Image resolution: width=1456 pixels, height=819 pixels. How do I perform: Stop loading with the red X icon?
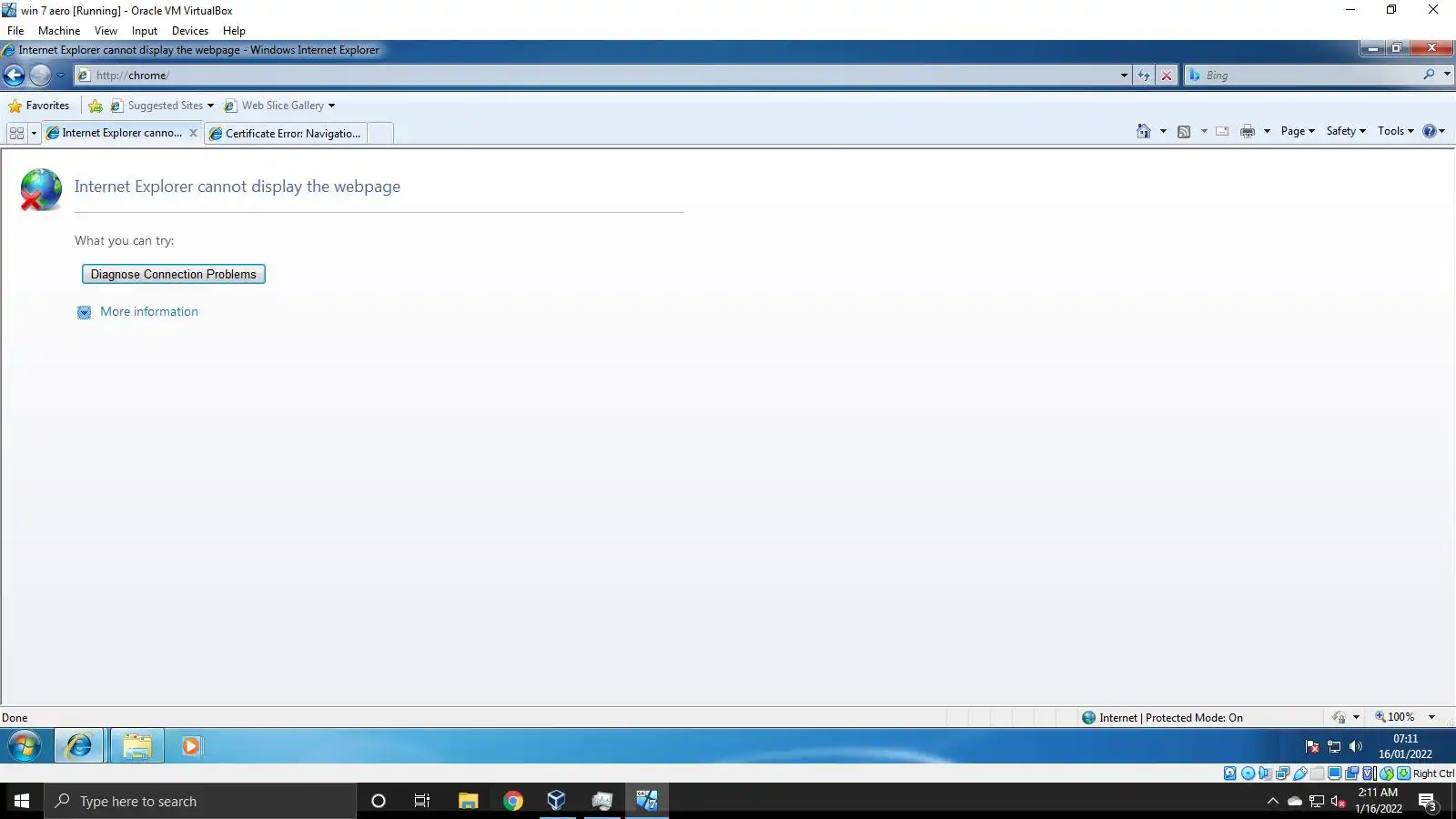pyautogui.click(x=1167, y=76)
